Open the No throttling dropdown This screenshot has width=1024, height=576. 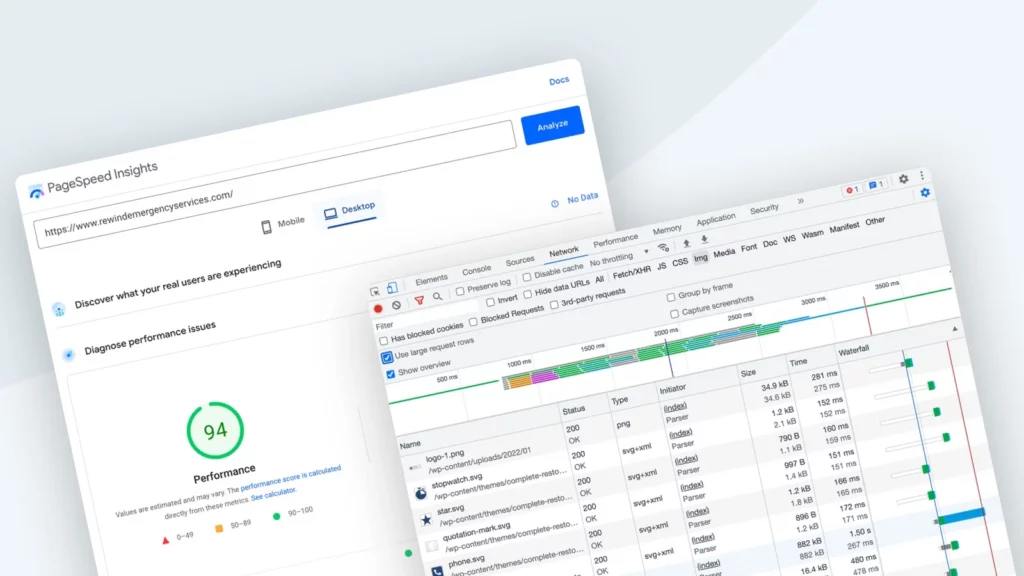tap(619, 259)
